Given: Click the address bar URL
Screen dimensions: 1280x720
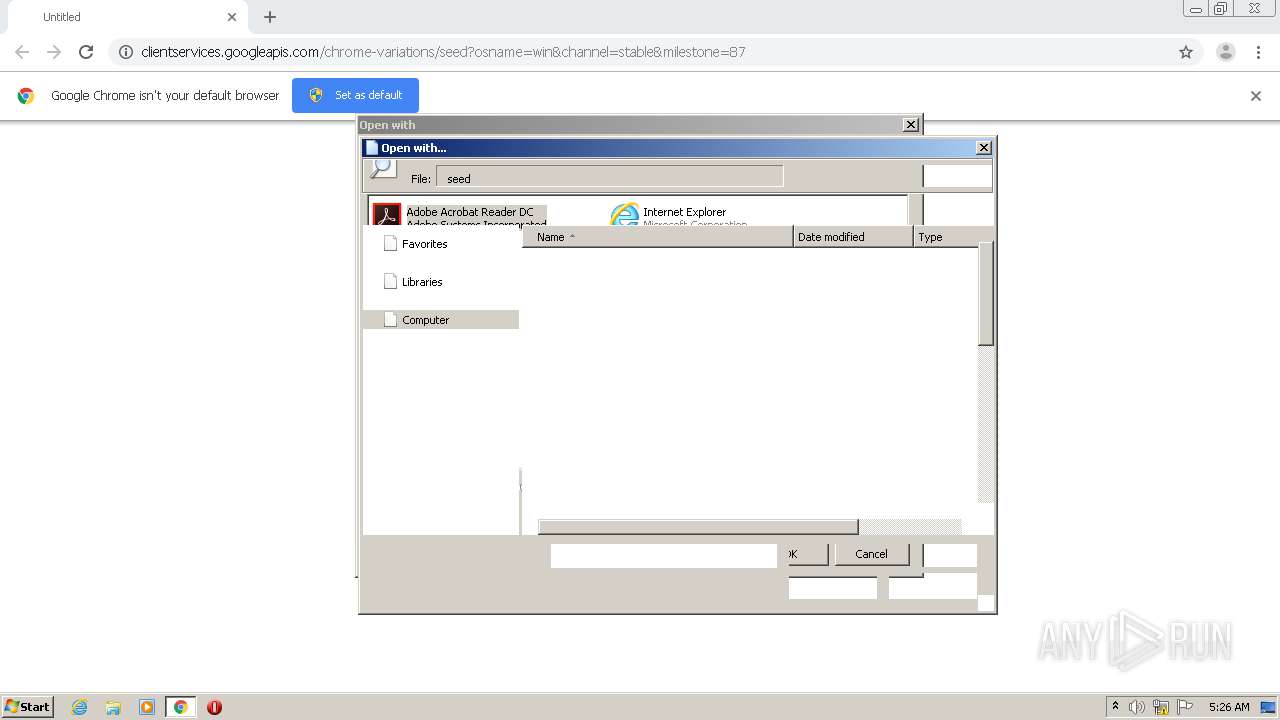Looking at the screenshot, I should click(443, 52).
